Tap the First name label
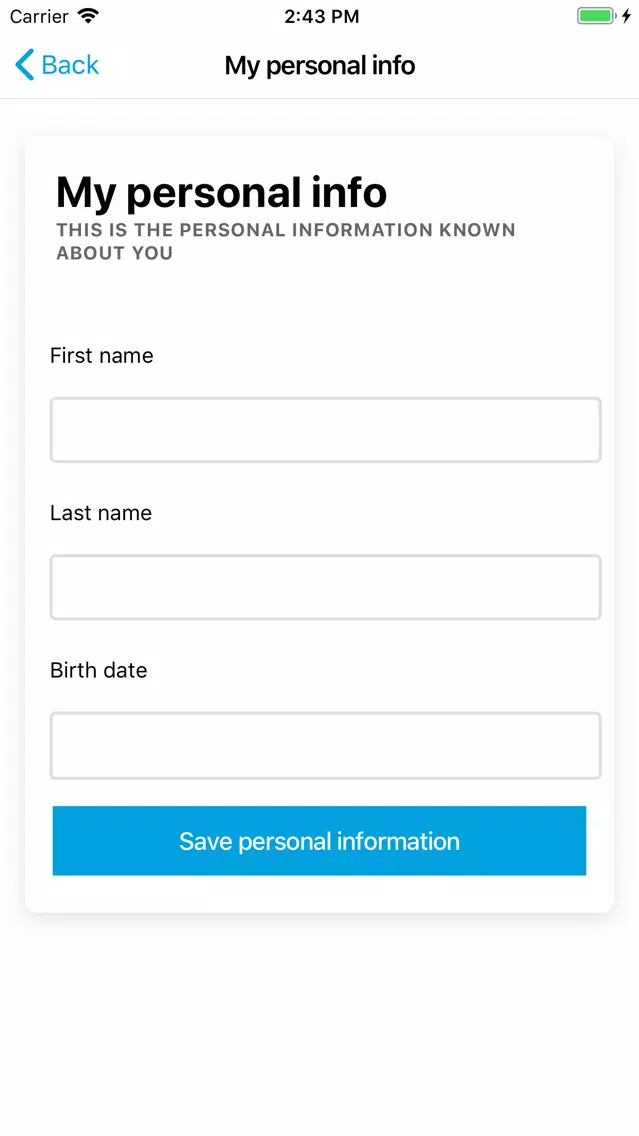Image resolution: width=639 pixels, height=1136 pixels. tap(101, 356)
